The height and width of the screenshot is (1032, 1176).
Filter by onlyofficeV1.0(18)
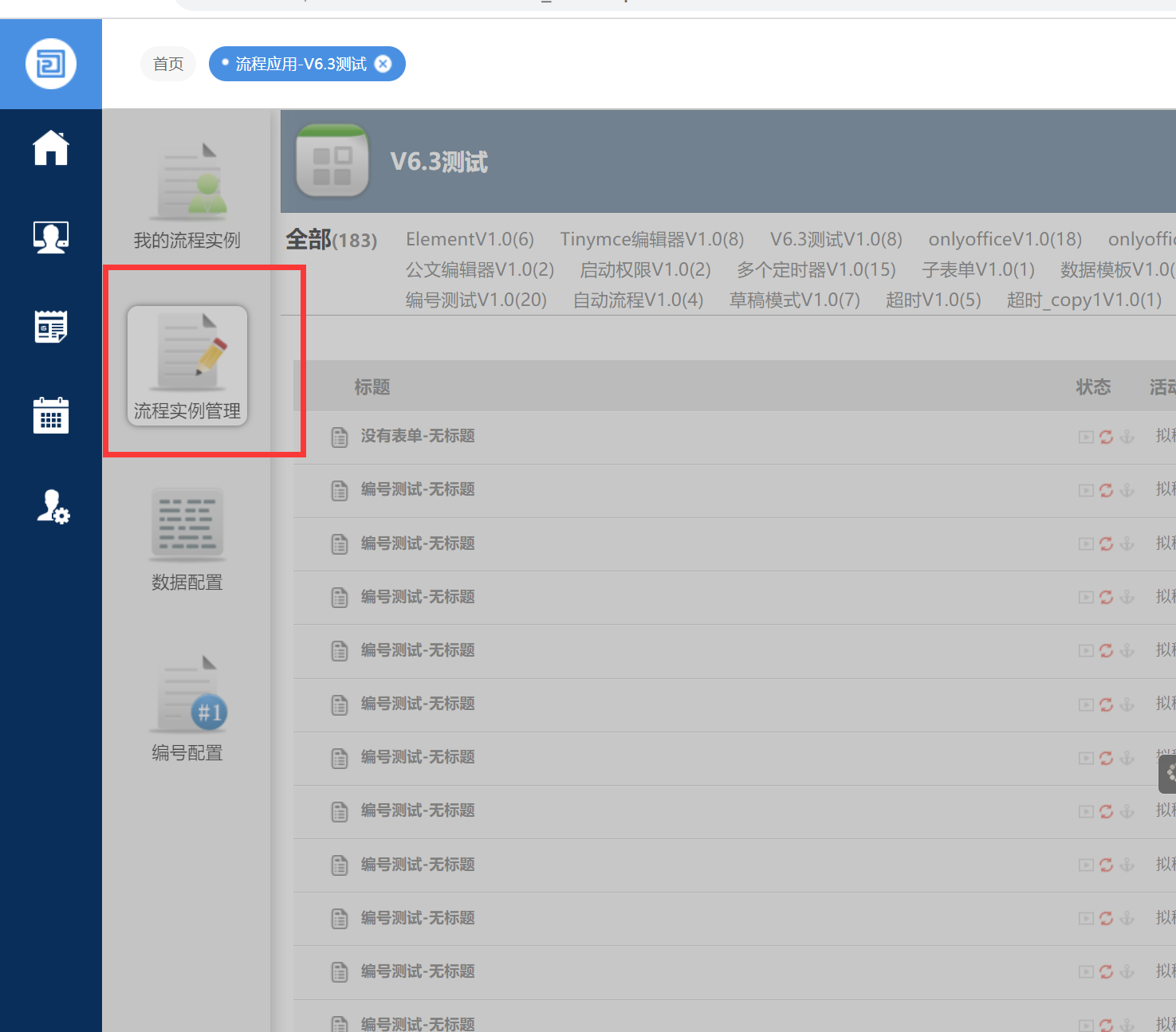coord(1005,239)
